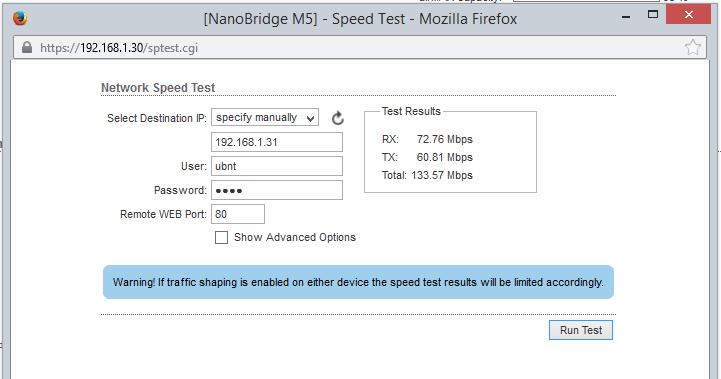Screen dimensions: 721x379
Task: Enable the Show Advanced Options checkbox
Action: 221,237
